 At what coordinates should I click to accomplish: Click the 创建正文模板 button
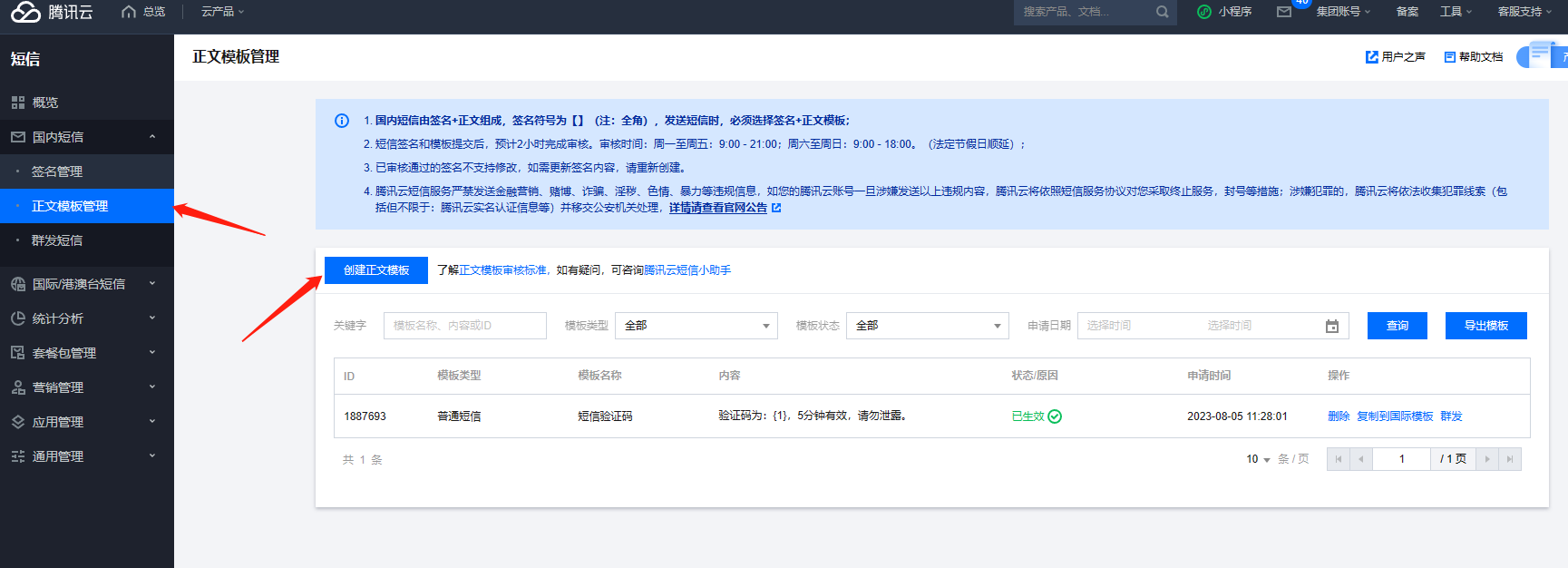[x=376, y=270]
